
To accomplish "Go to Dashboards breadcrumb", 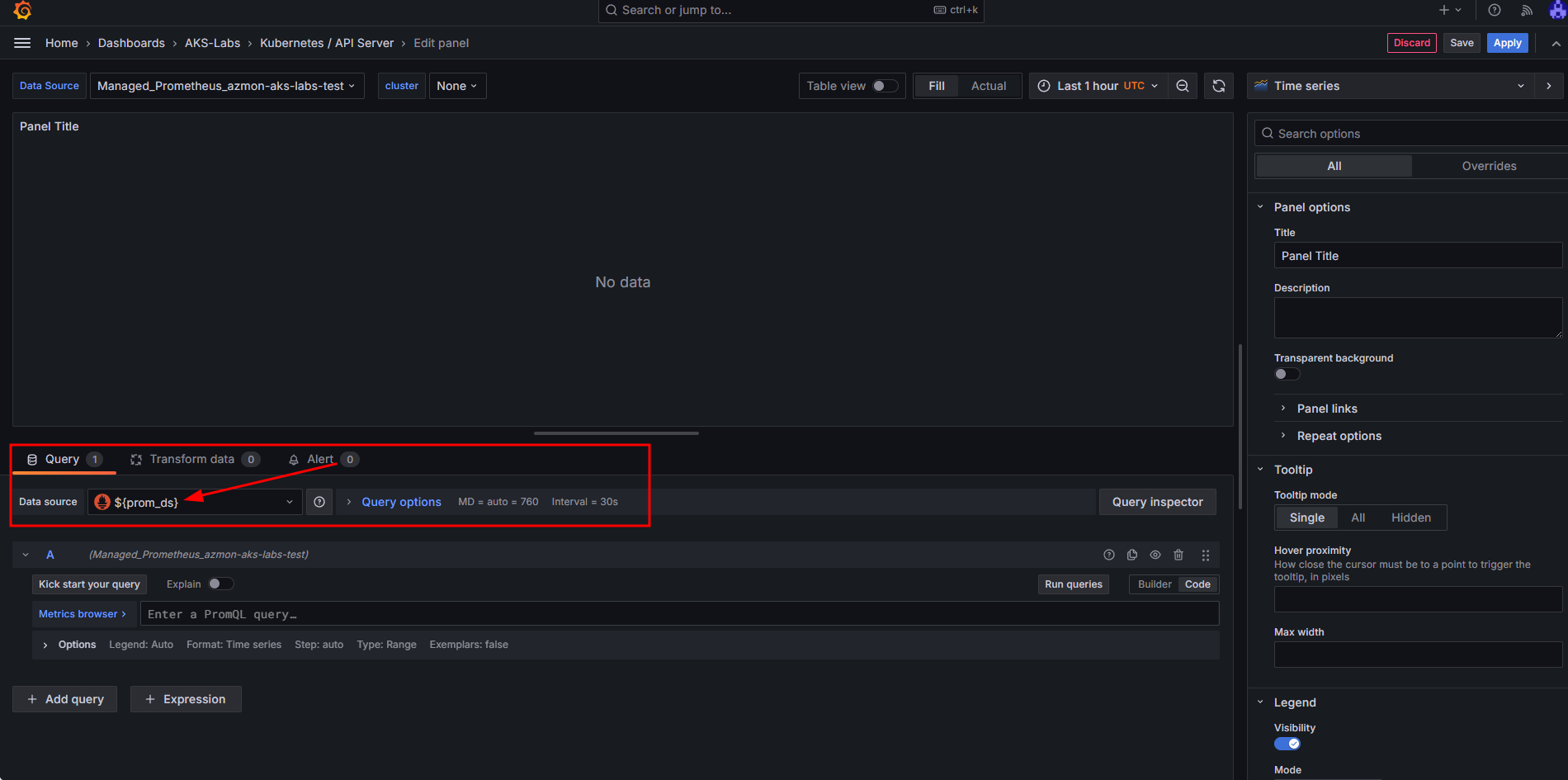I will pos(131,43).
